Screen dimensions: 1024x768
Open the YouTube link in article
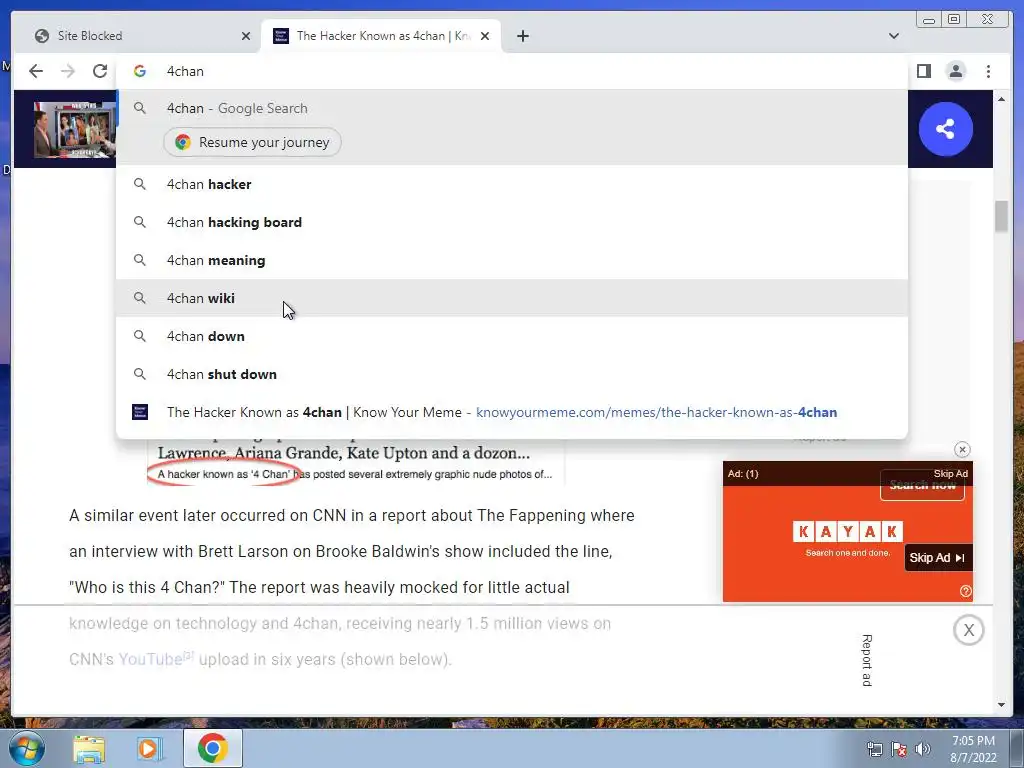tap(150, 659)
